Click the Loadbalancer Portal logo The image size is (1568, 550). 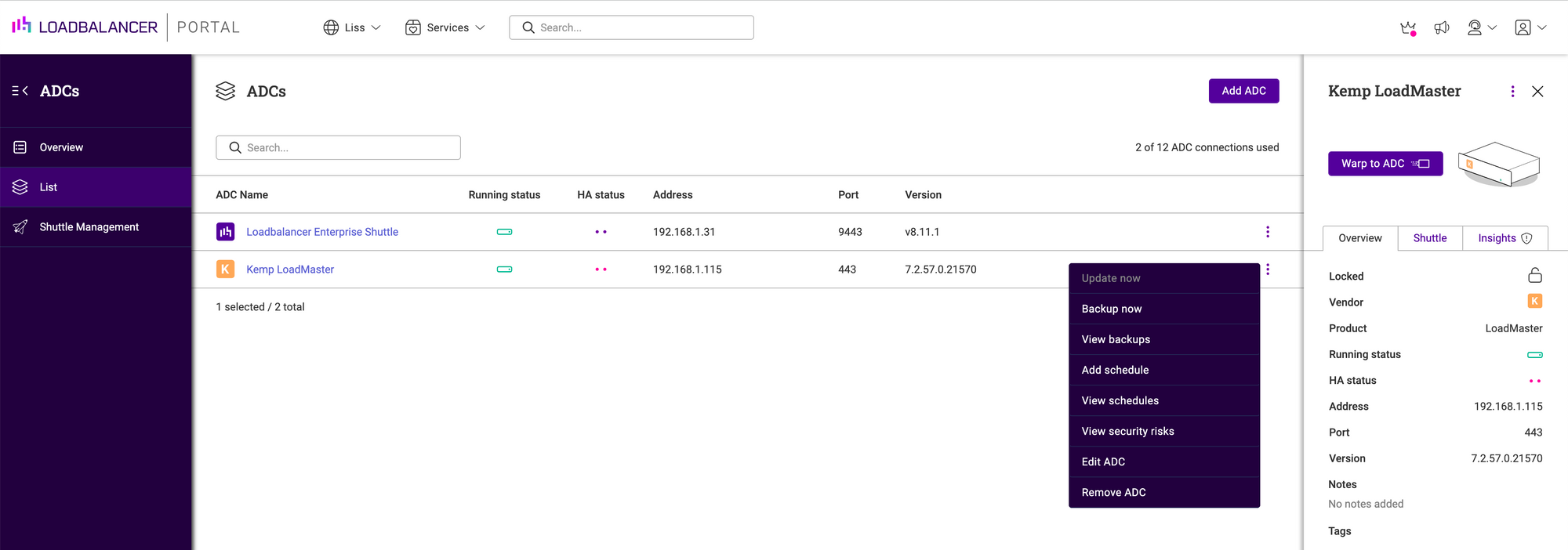click(x=125, y=27)
